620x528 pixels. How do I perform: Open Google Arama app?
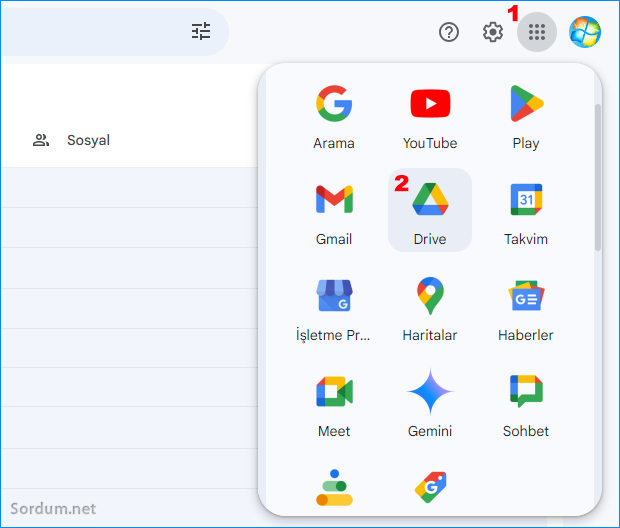click(x=334, y=116)
